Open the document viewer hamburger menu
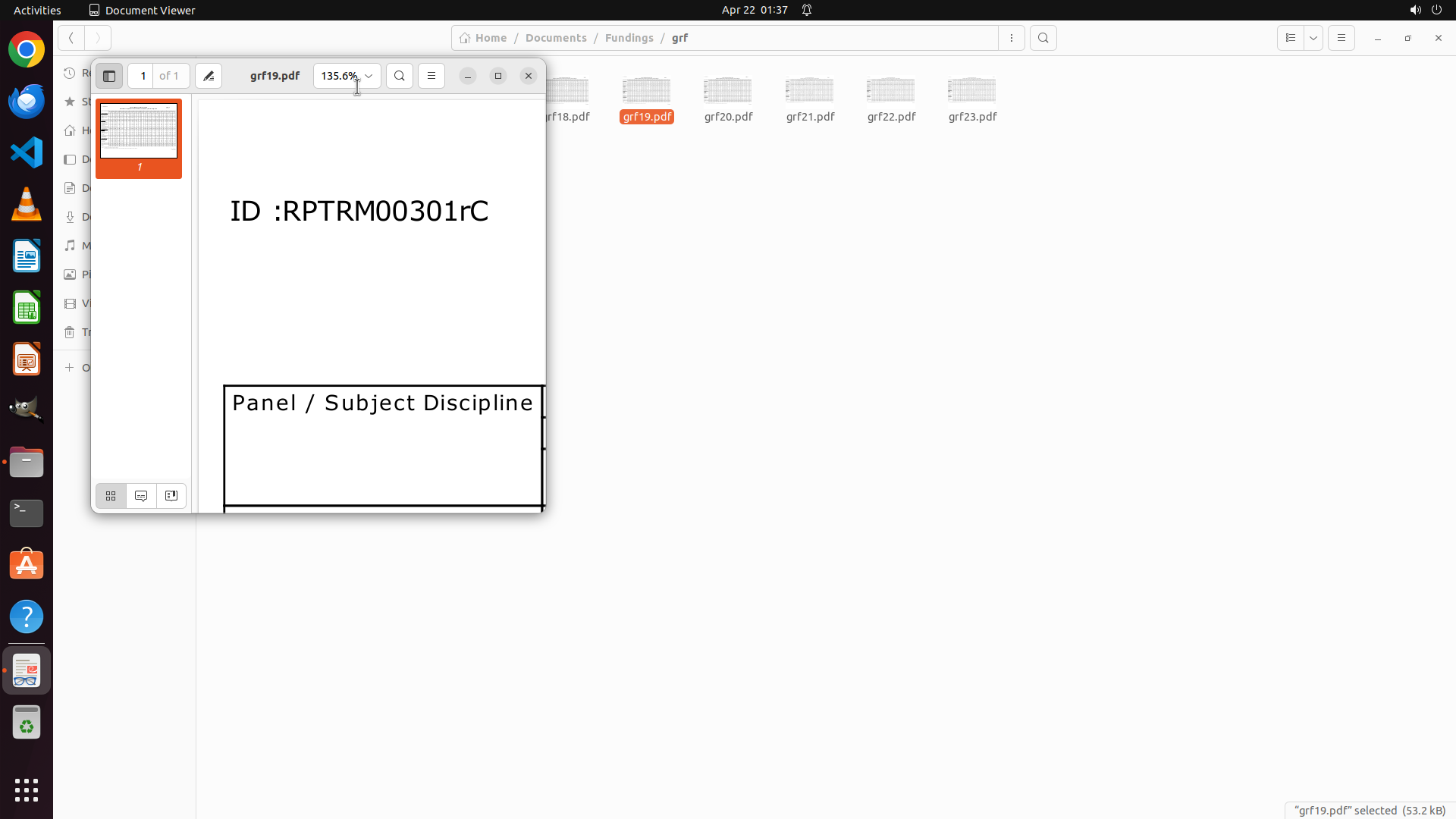This screenshot has width=1456, height=819. tap(431, 76)
